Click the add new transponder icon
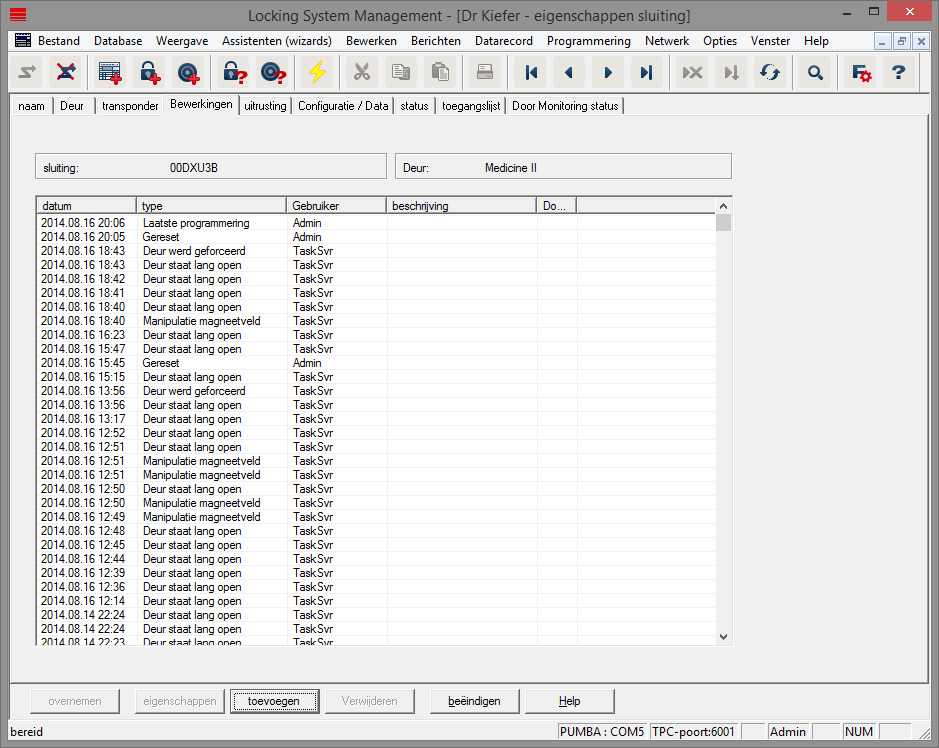 coord(187,72)
